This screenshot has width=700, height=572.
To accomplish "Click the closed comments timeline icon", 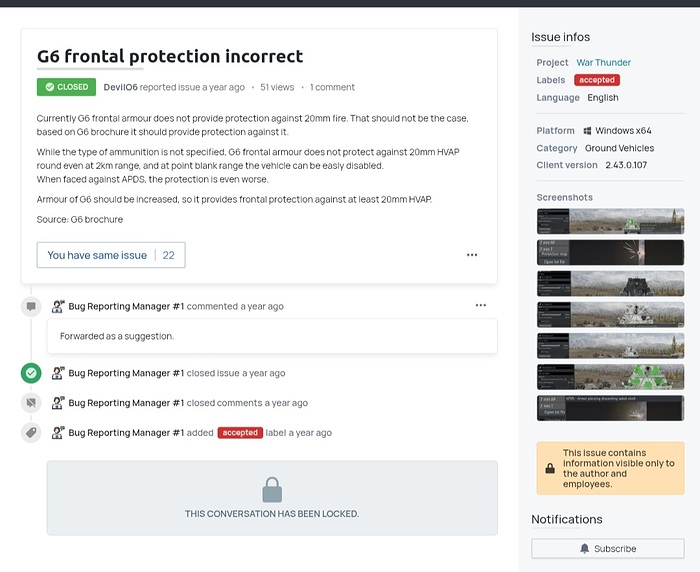I will pyautogui.click(x=31, y=403).
